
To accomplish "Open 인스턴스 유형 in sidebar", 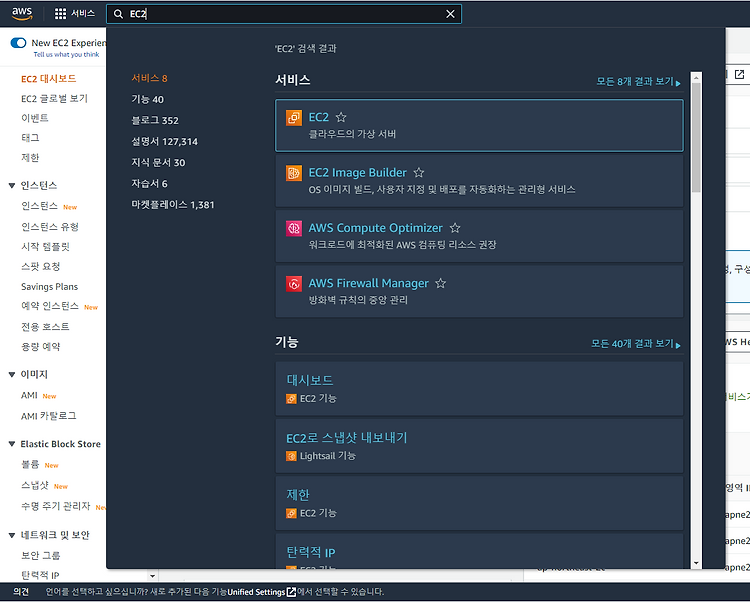I will click(x=50, y=227).
